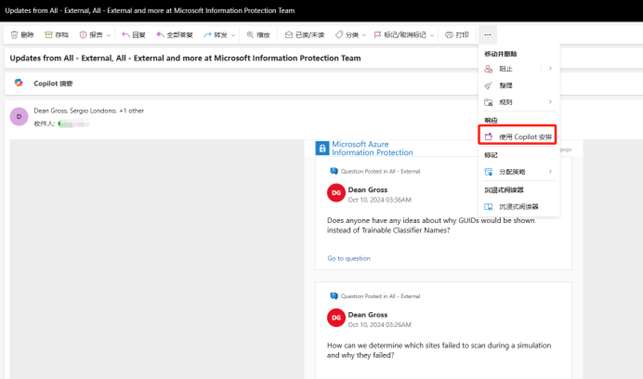This screenshot has width=643, height=379.
Task: Click the Sweep (整理) broom icon in menu
Action: [488, 85]
